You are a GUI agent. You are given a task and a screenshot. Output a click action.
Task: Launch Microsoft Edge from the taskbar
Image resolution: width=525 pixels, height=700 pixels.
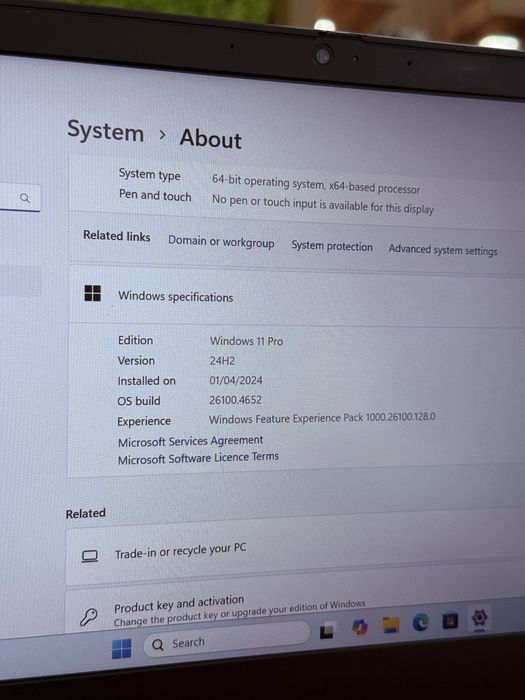421,622
